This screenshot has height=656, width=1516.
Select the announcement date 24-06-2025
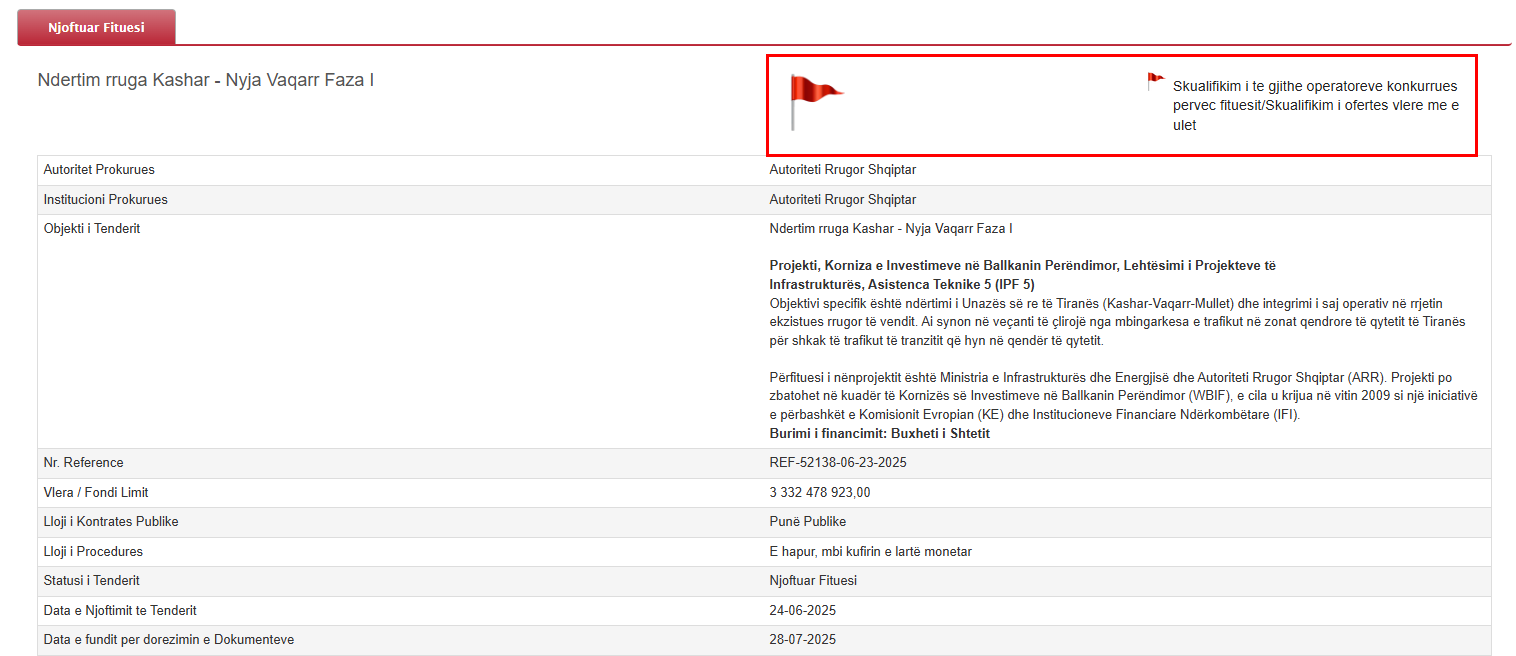[x=802, y=611]
